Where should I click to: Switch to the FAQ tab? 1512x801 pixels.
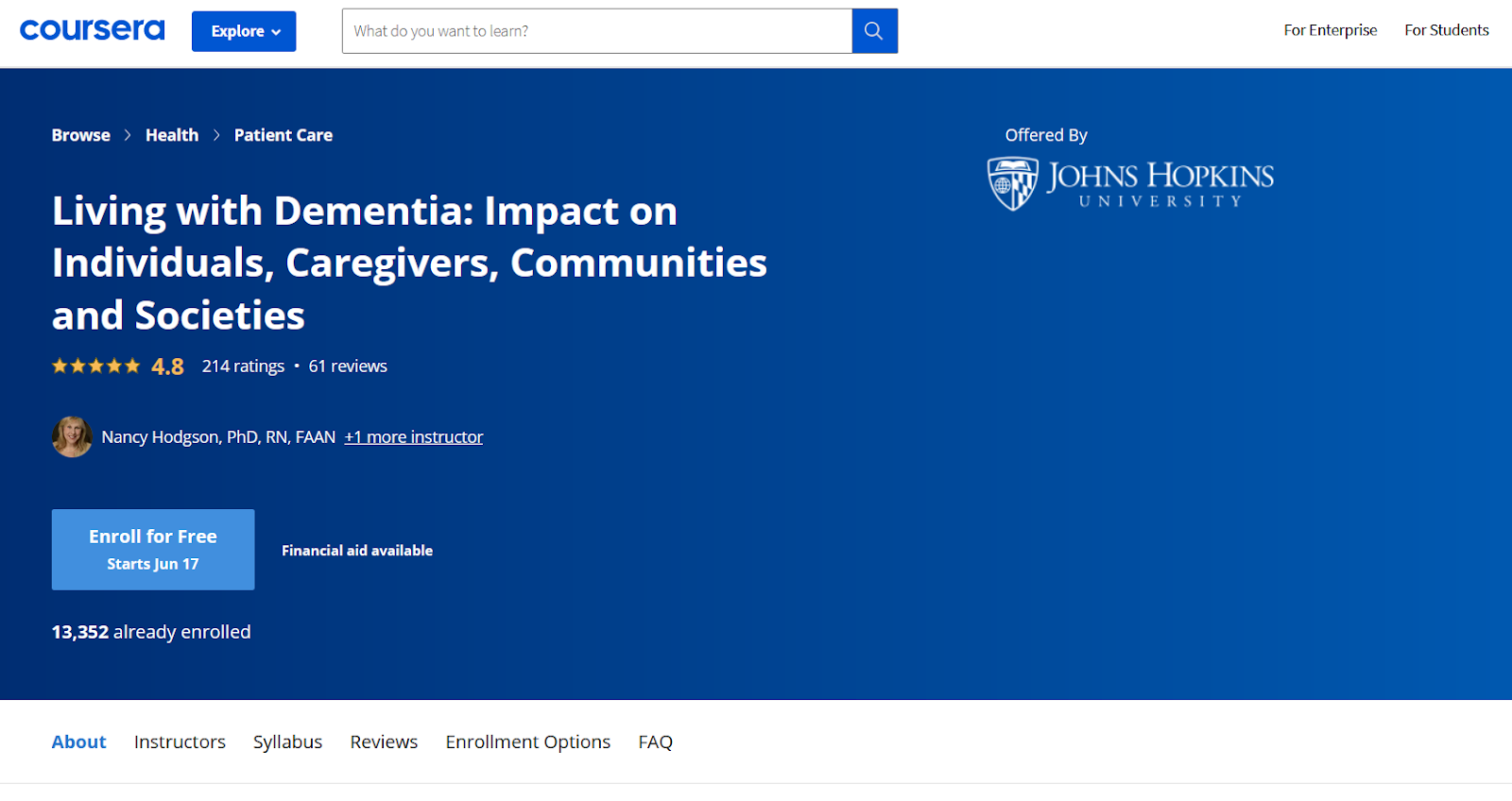coord(656,741)
